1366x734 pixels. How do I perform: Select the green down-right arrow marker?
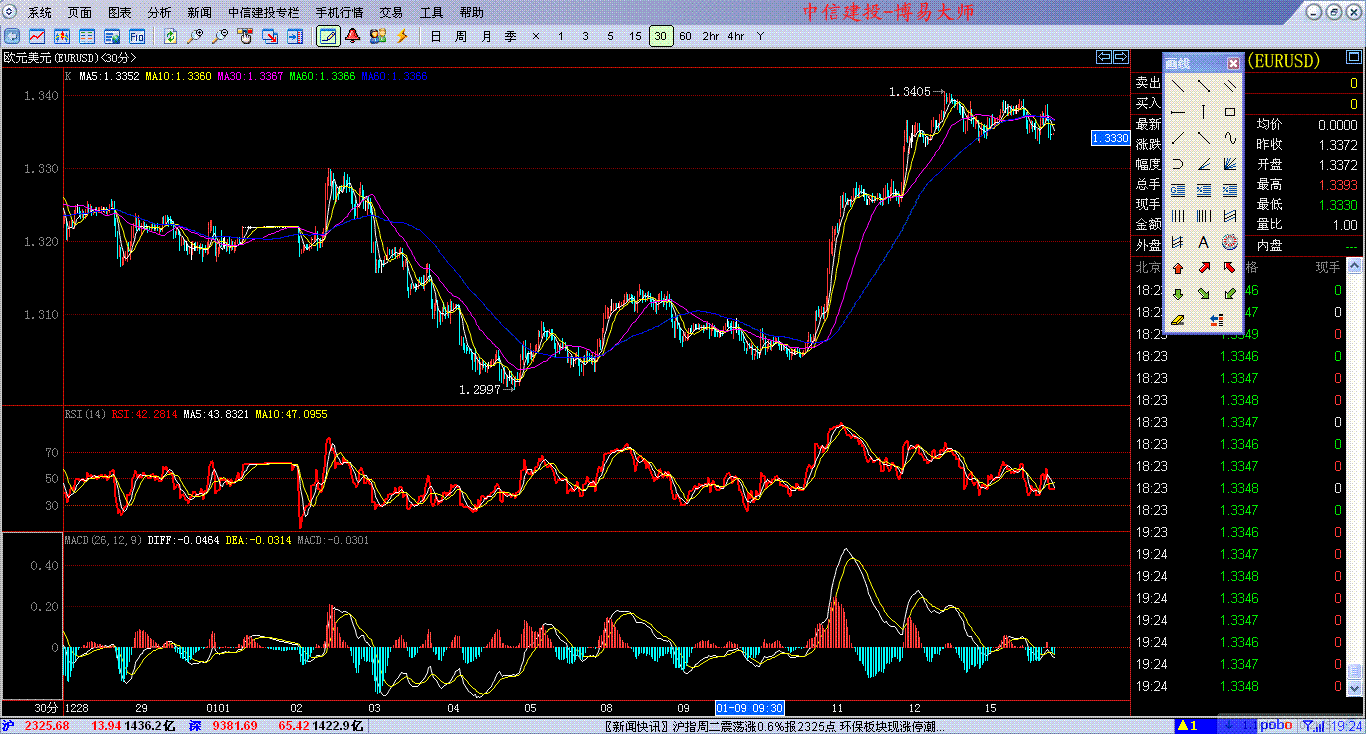coord(1204,294)
